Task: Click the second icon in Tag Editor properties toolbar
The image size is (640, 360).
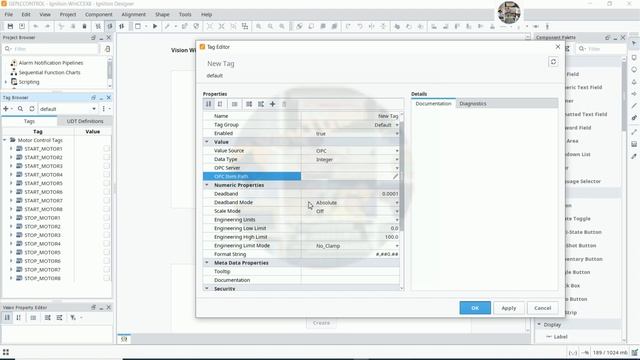Action: click(x=220, y=104)
